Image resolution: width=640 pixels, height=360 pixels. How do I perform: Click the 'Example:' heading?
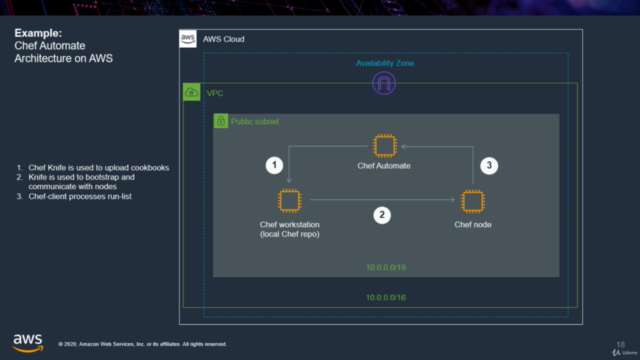[x=38, y=33]
